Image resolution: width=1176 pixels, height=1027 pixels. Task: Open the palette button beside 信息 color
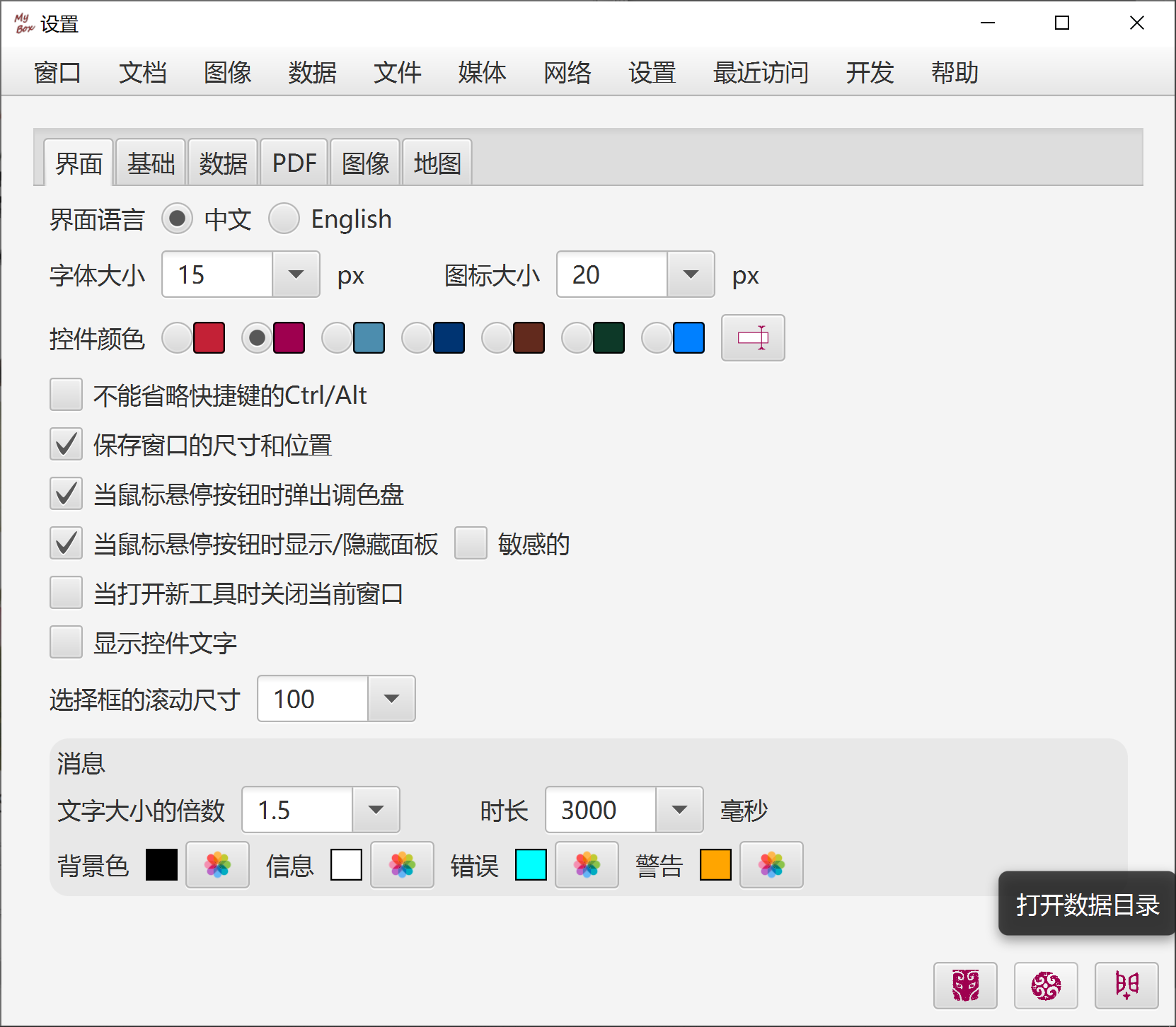402,864
